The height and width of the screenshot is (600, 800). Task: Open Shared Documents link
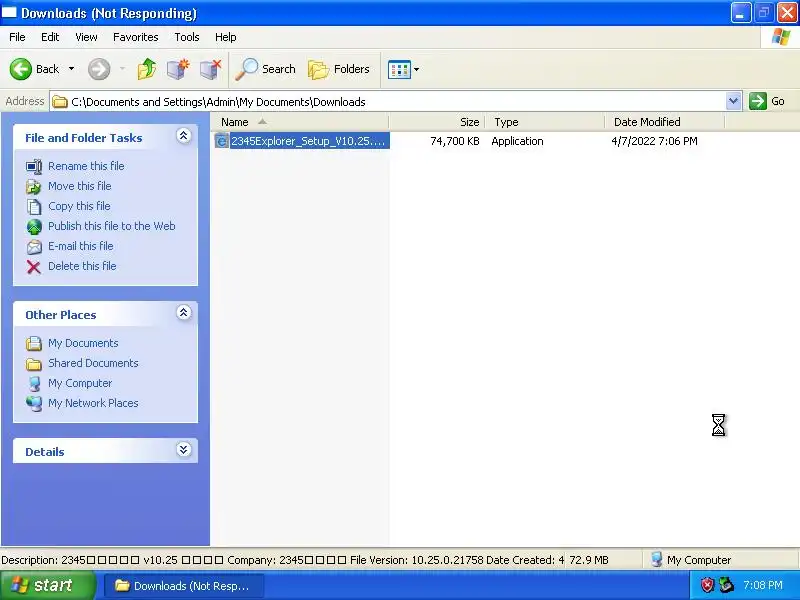pyautogui.click(x=93, y=363)
